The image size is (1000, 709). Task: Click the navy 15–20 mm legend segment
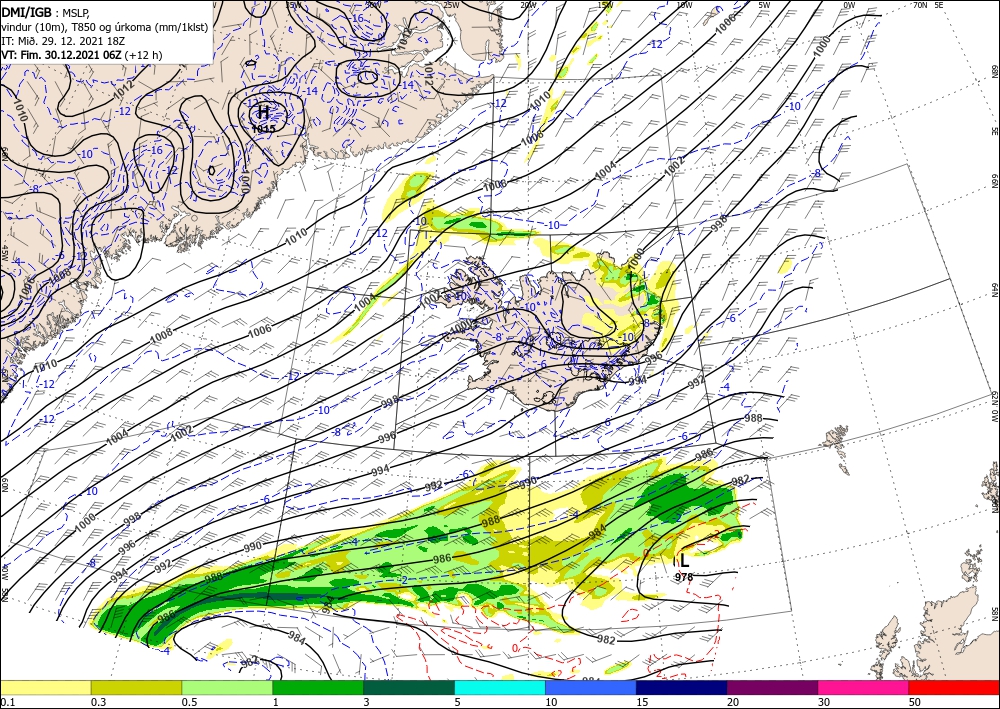(682, 687)
